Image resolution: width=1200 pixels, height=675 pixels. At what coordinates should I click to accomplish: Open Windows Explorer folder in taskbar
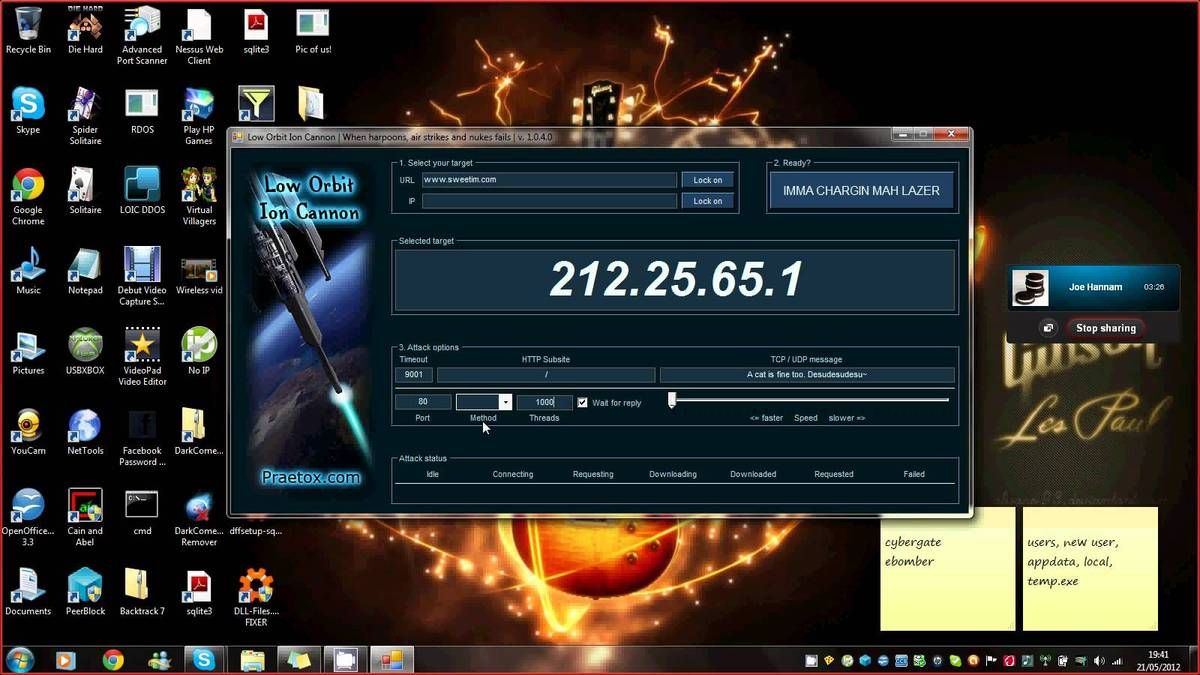click(252, 660)
